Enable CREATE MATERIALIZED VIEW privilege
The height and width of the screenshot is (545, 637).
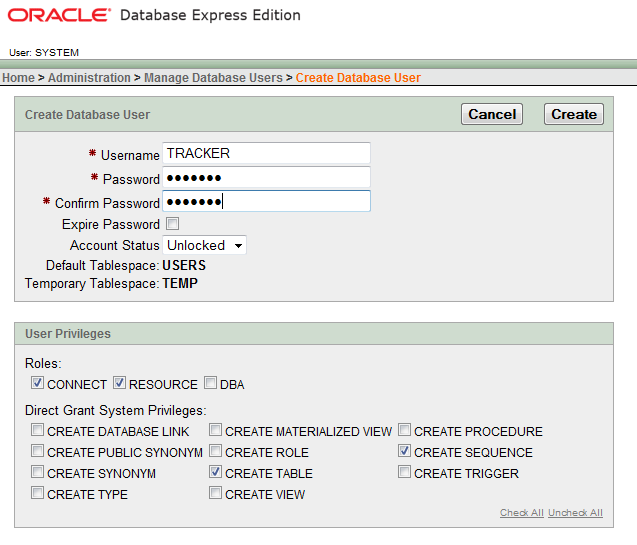[216, 431]
